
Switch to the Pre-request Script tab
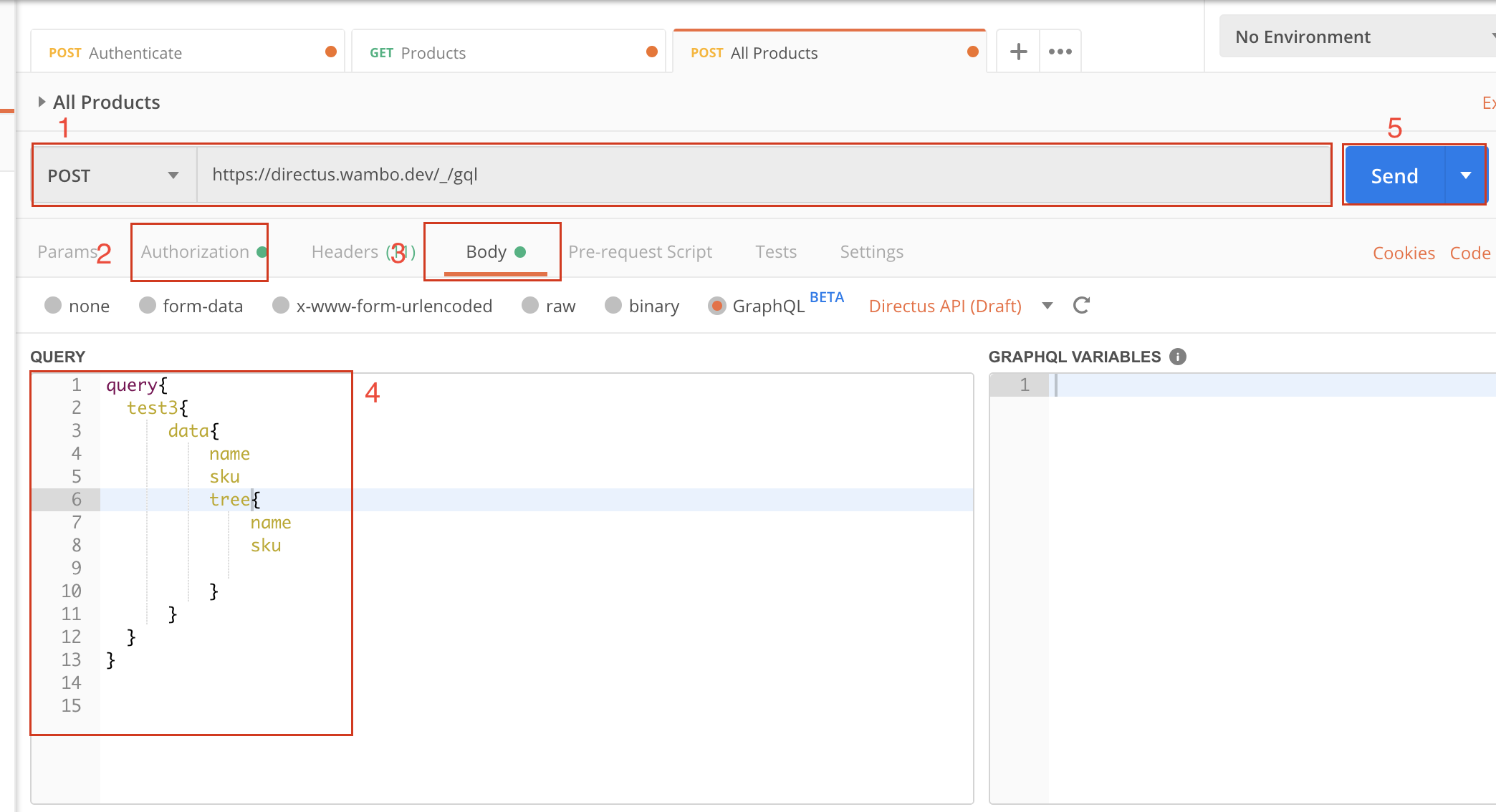[640, 251]
